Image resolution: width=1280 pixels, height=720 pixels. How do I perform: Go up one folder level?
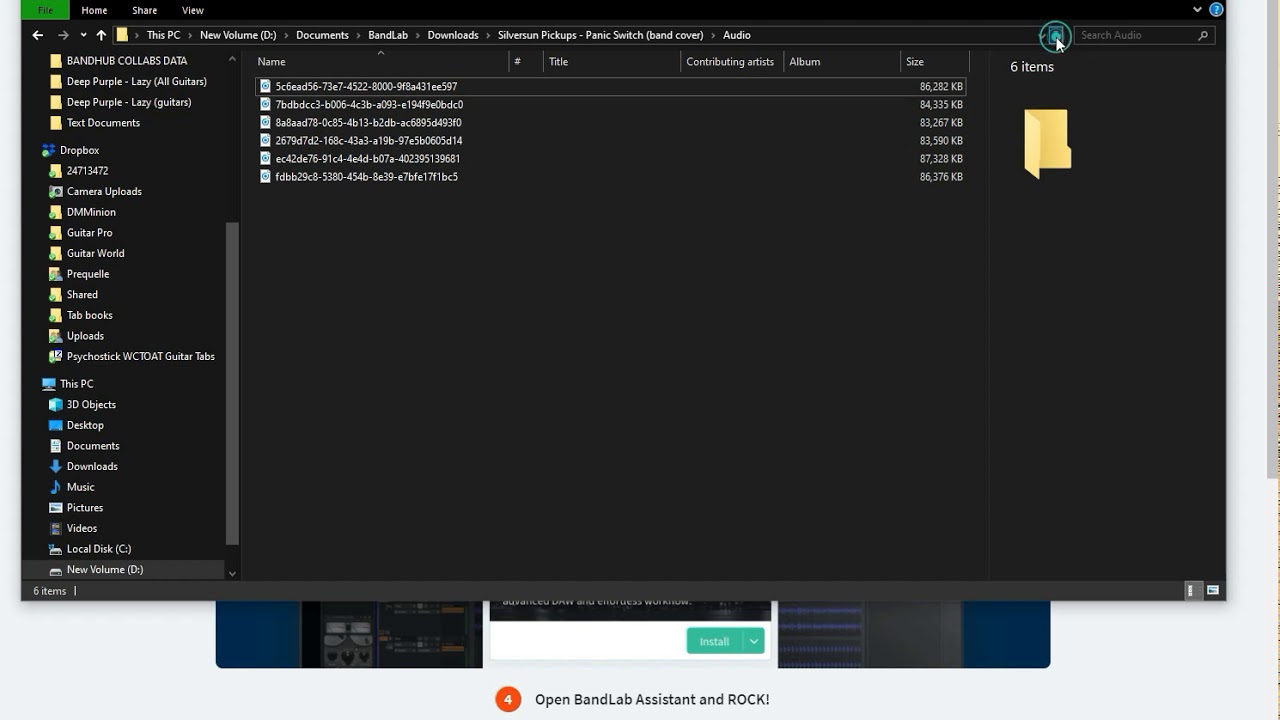coord(101,35)
